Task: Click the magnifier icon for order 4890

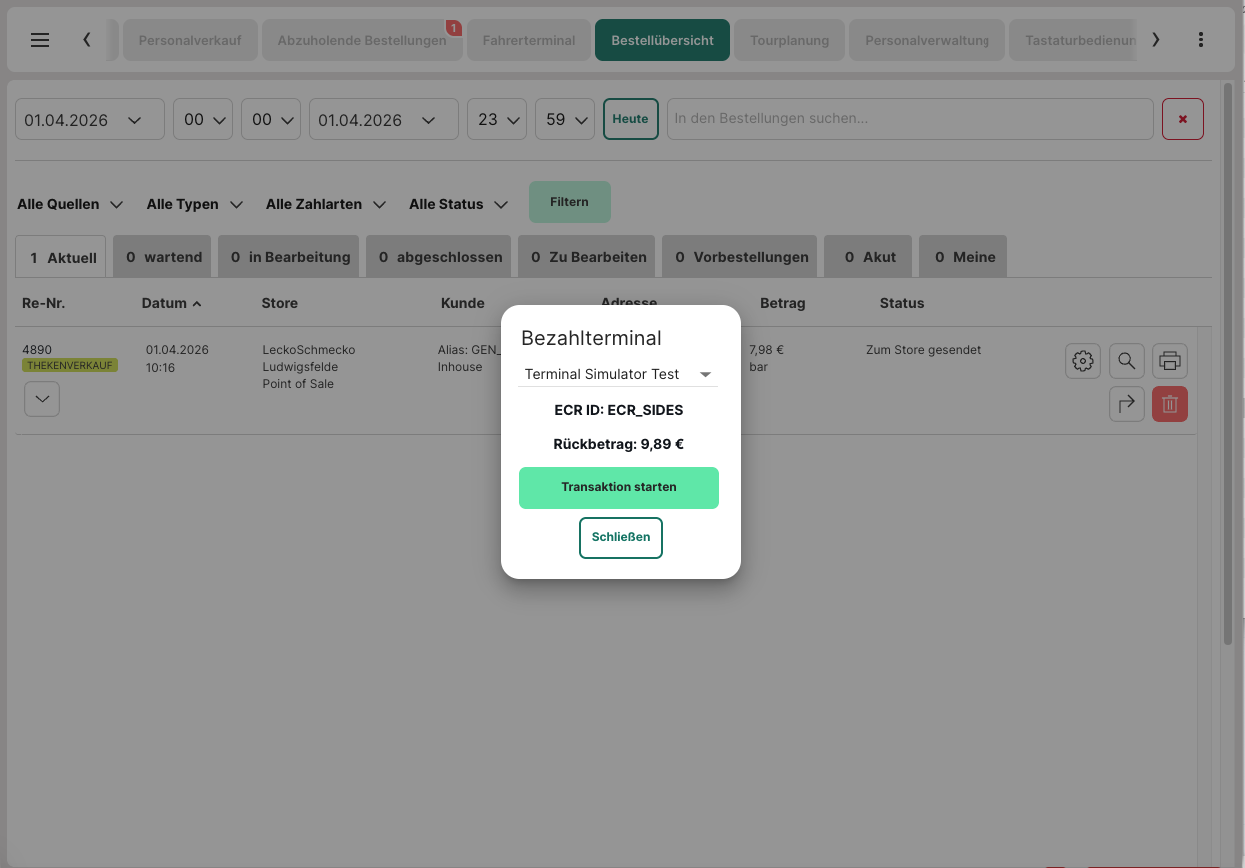Action: tap(1127, 361)
